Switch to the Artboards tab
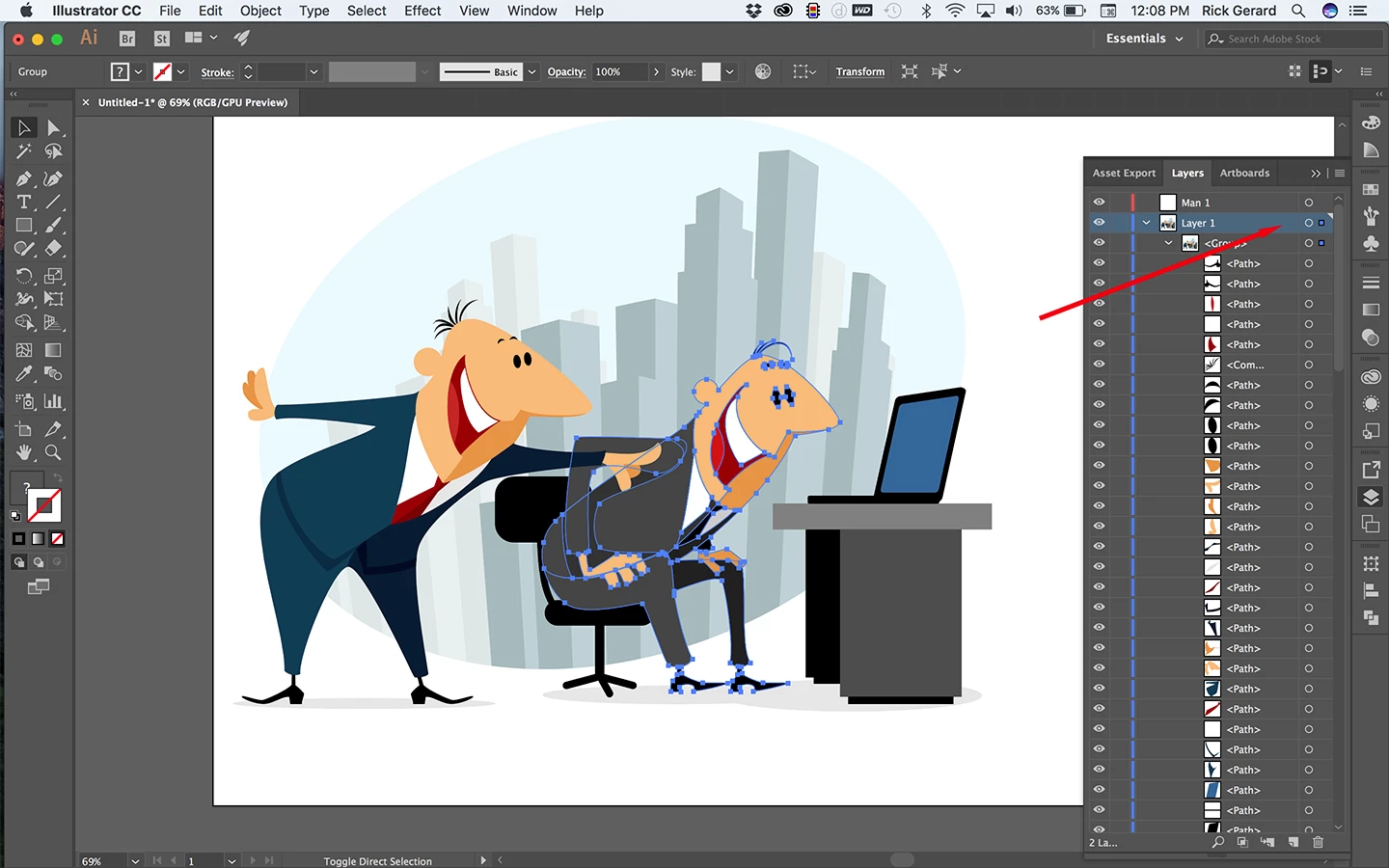The width and height of the screenshot is (1389, 868). (x=1244, y=173)
